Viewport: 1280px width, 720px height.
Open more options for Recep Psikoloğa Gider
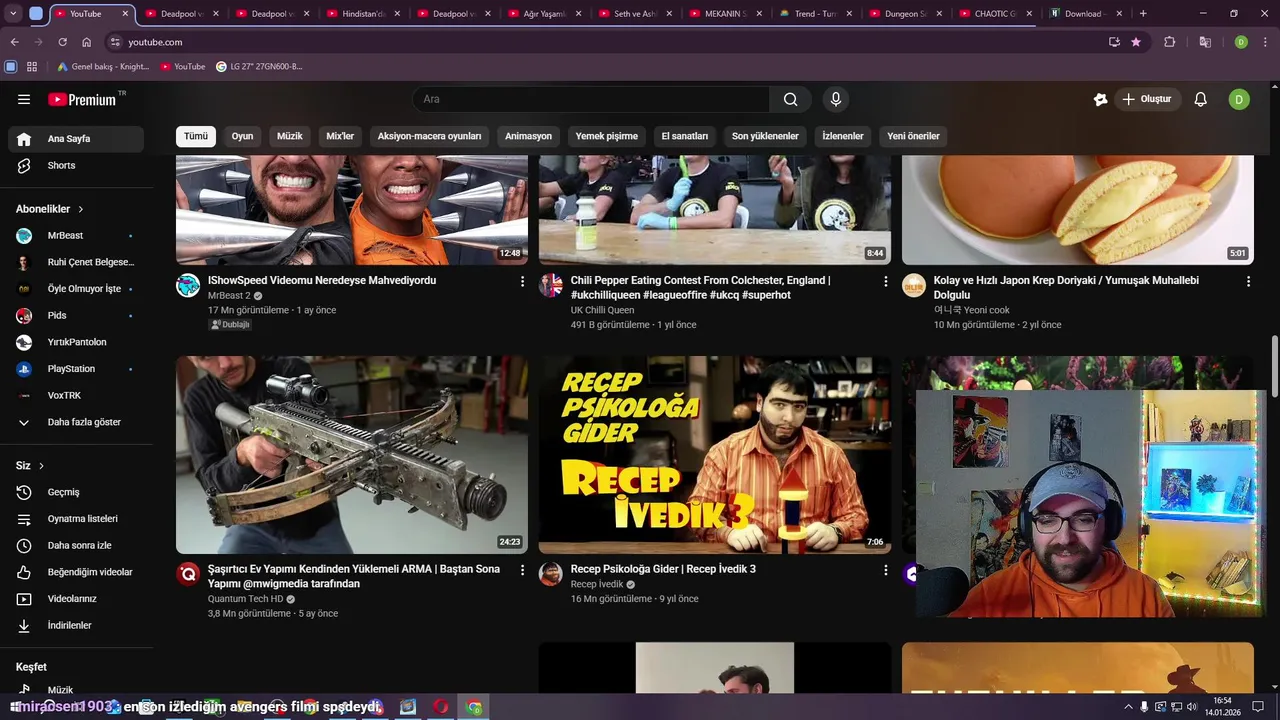coord(885,570)
